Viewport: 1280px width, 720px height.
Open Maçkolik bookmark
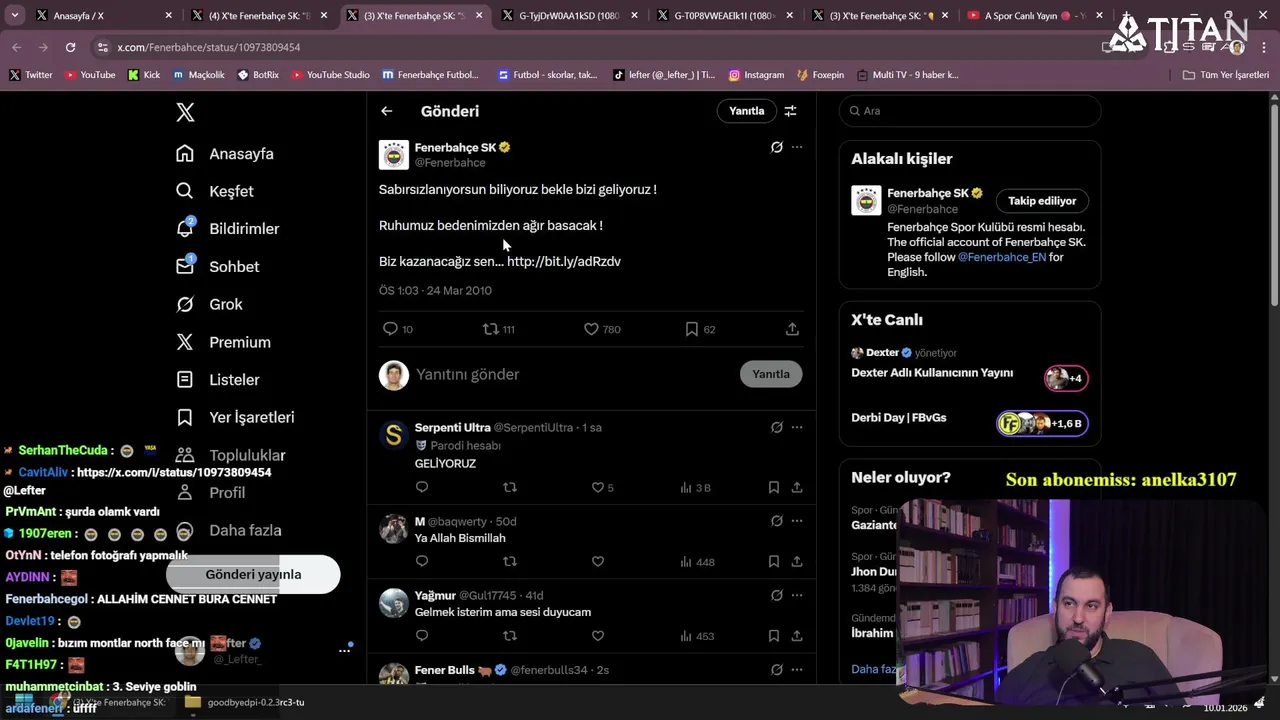(x=199, y=75)
